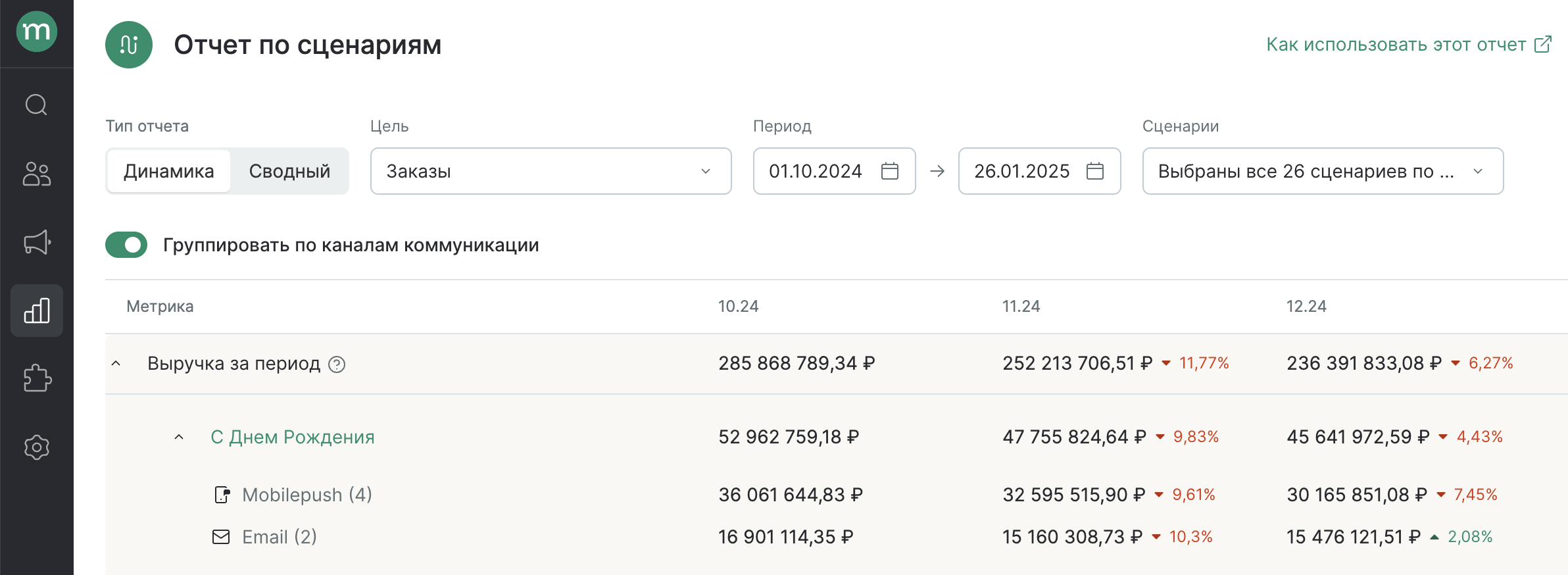Open integrations puzzle piece section
The width and height of the screenshot is (1568, 575).
pos(37,378)
